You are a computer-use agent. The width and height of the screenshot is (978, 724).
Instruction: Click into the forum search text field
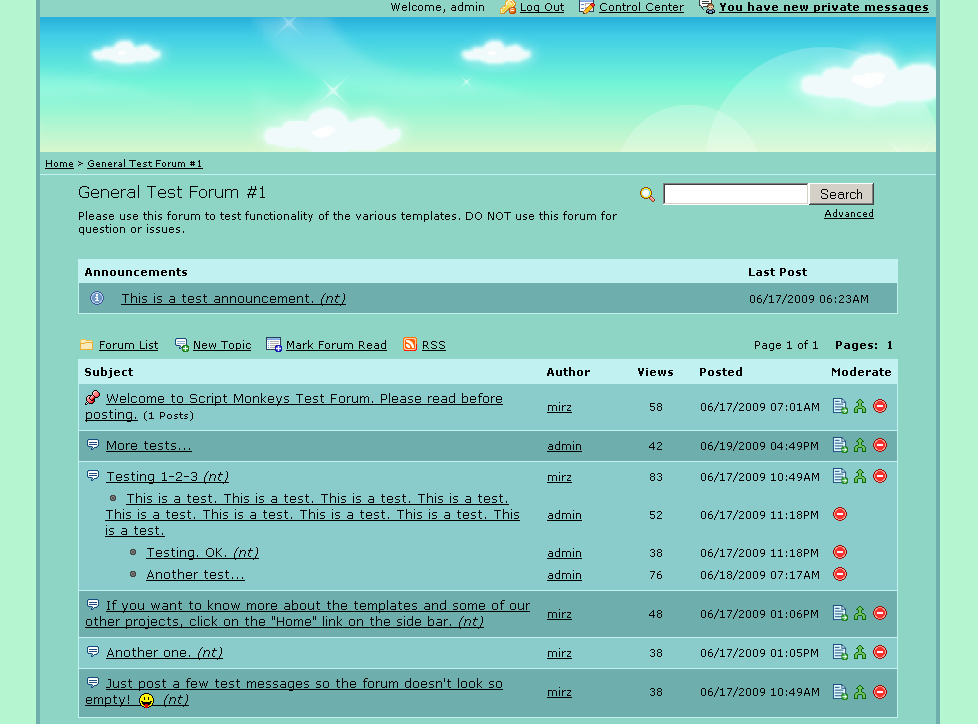[x=736, y=194]
